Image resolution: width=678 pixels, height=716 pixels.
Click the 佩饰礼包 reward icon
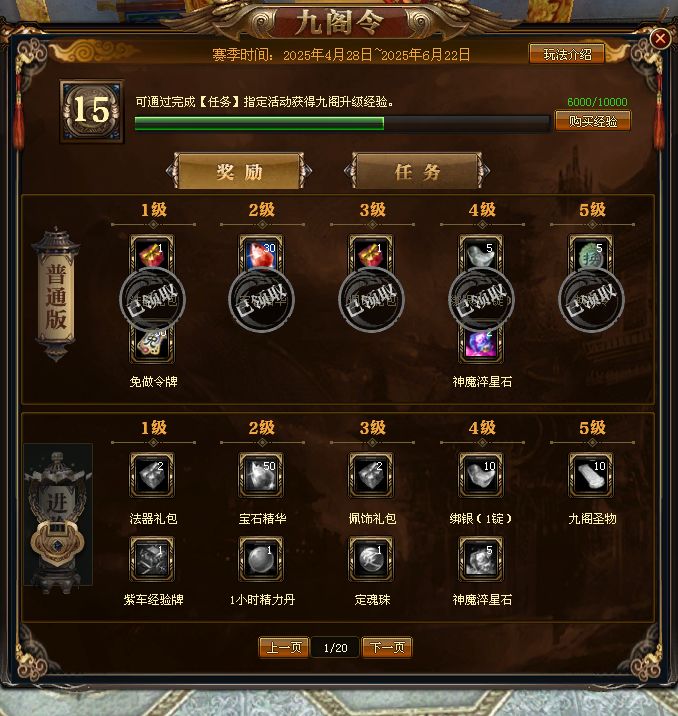(x=371, y=474)
